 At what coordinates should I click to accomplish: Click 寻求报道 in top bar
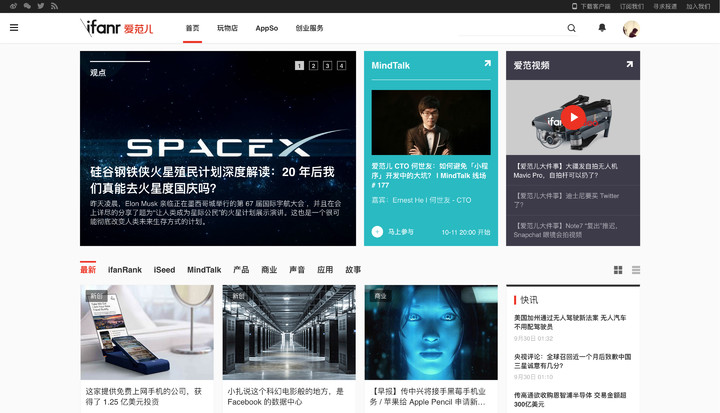click(665, 6)
